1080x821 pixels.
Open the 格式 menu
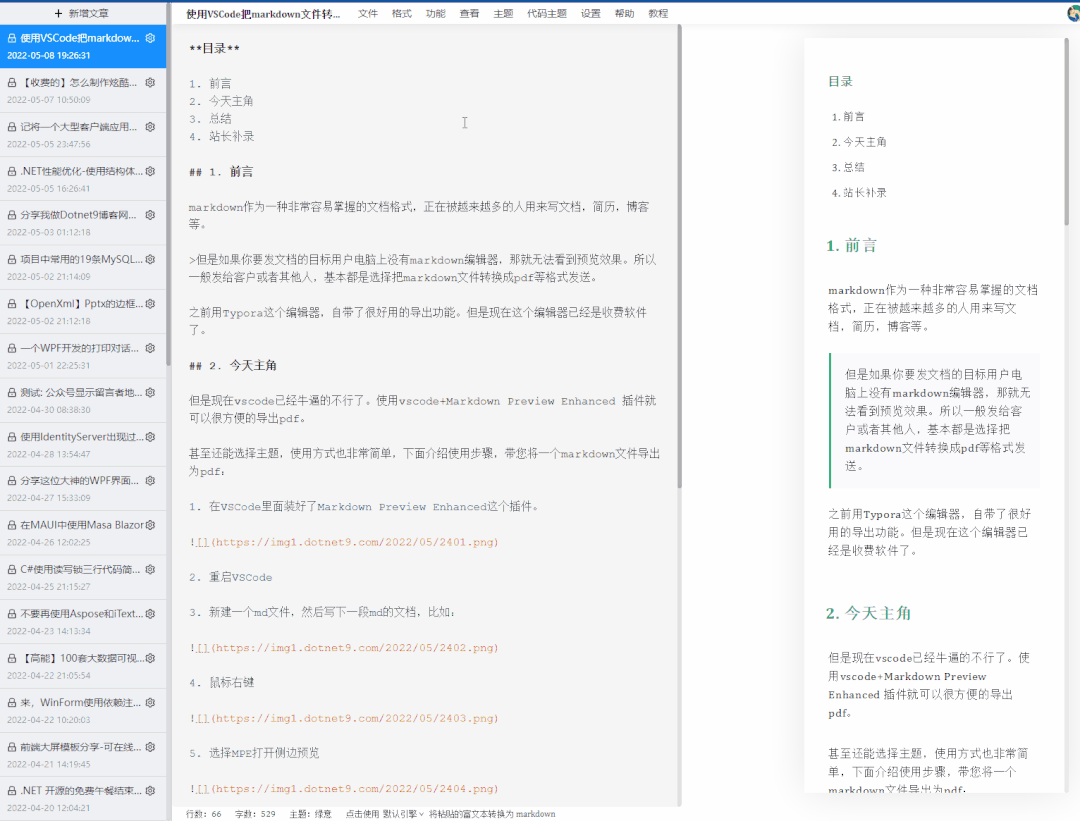402,13
